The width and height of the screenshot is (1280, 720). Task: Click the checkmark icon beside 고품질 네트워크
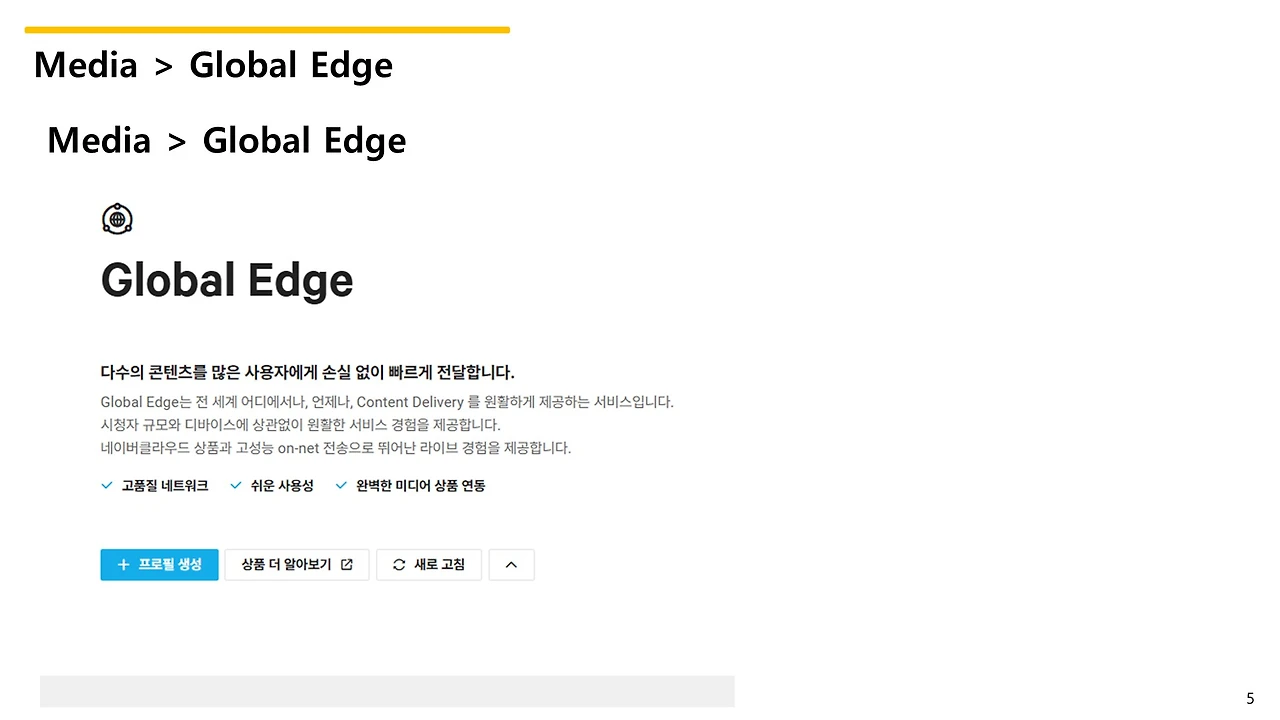(107, 485)
